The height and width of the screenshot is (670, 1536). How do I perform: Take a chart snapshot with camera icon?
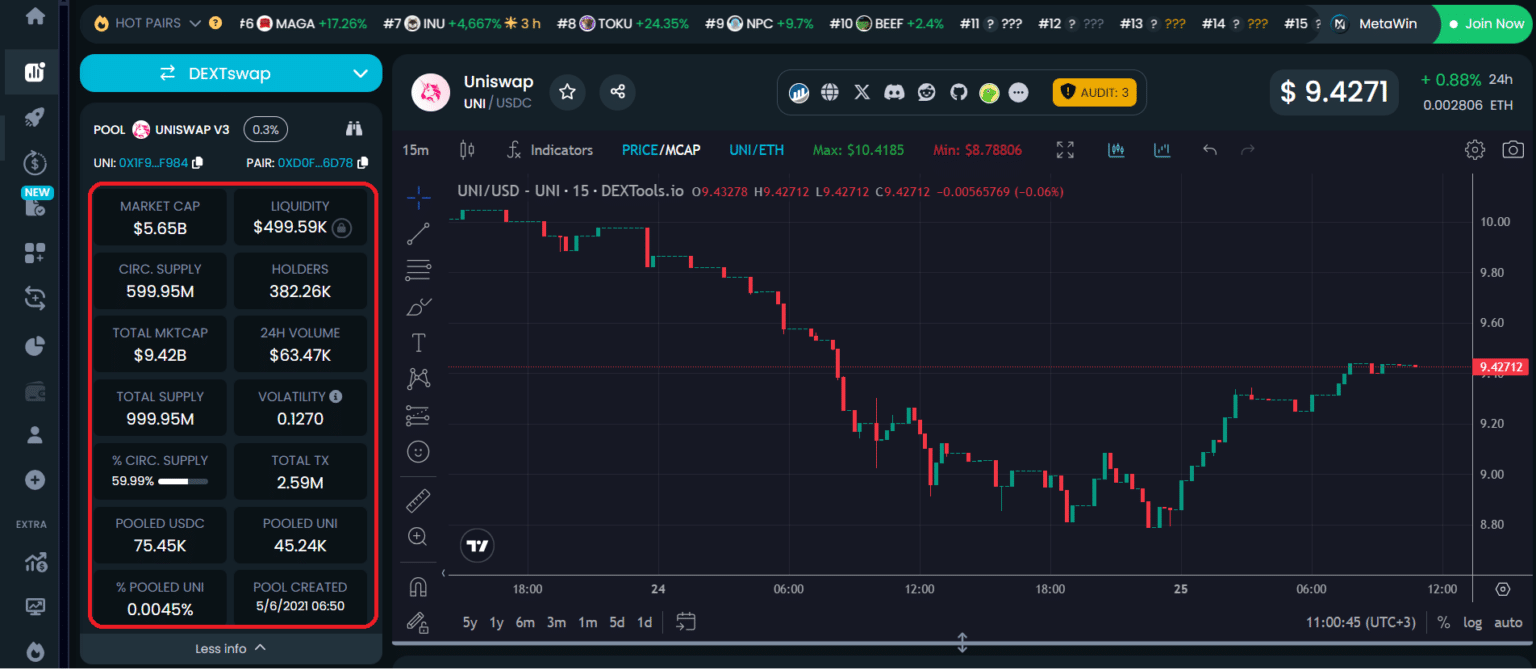1512,149
